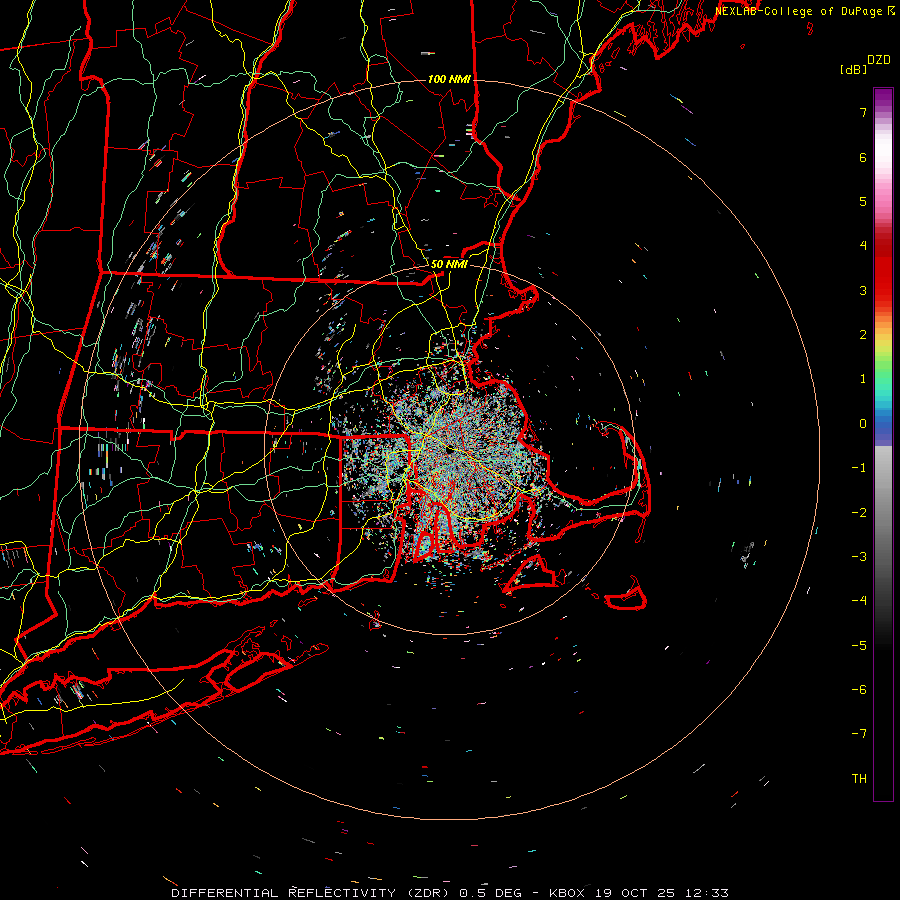Click the -1 value on the color scale
Image resolution: width=900 pixels, height=900 pixels.
859,468
